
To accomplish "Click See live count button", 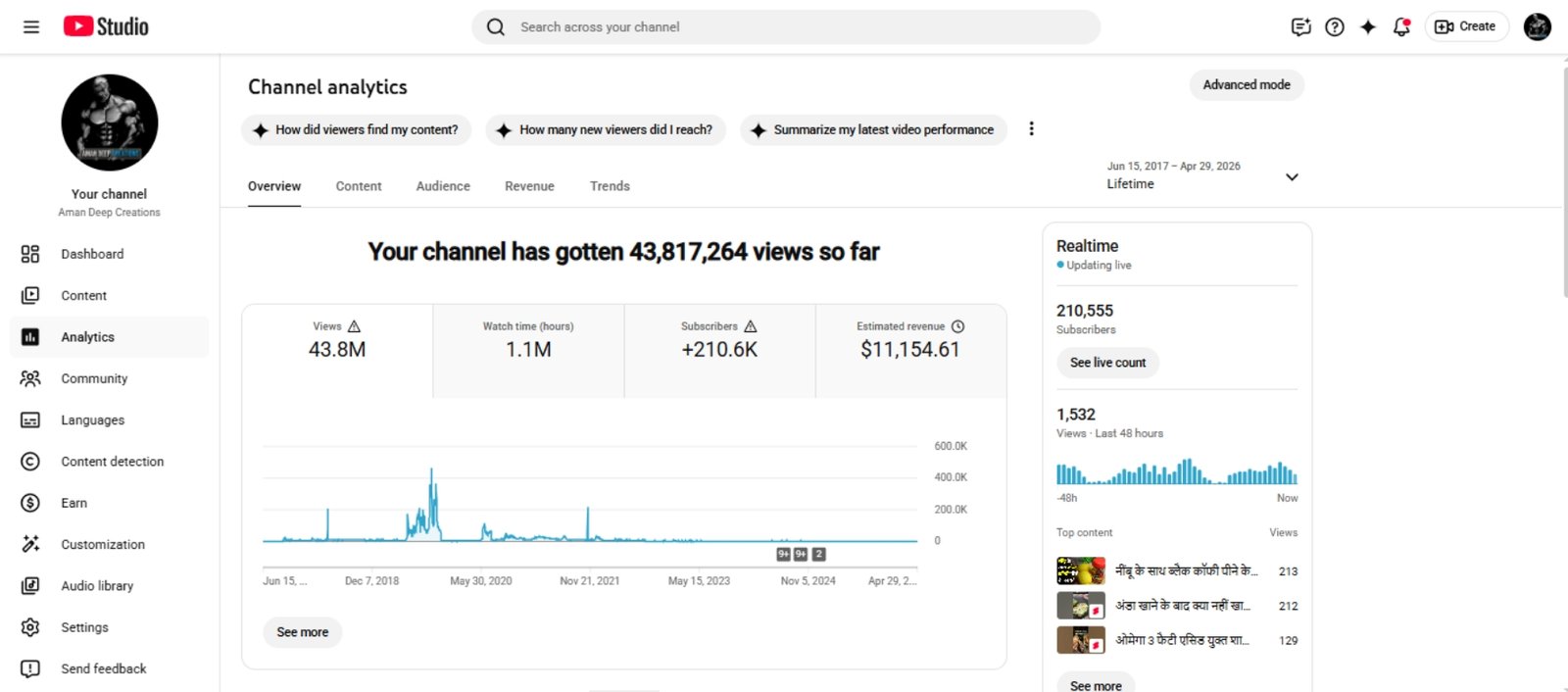I will coord(1107,363).
